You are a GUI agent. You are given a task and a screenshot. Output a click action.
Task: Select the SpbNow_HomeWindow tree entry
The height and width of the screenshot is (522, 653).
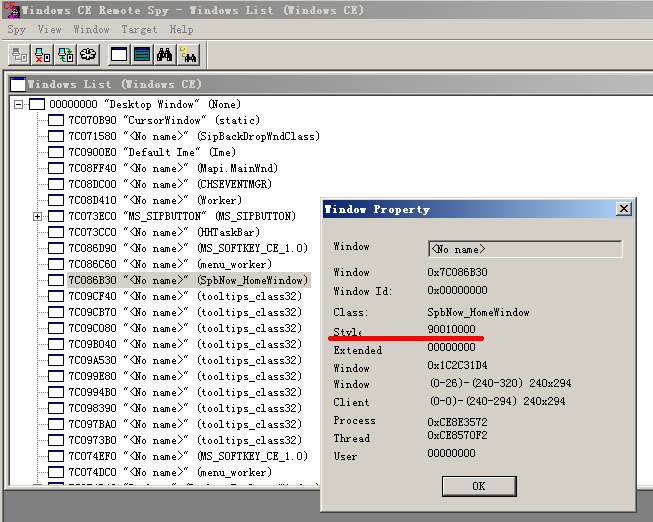(x=188, y=280)
